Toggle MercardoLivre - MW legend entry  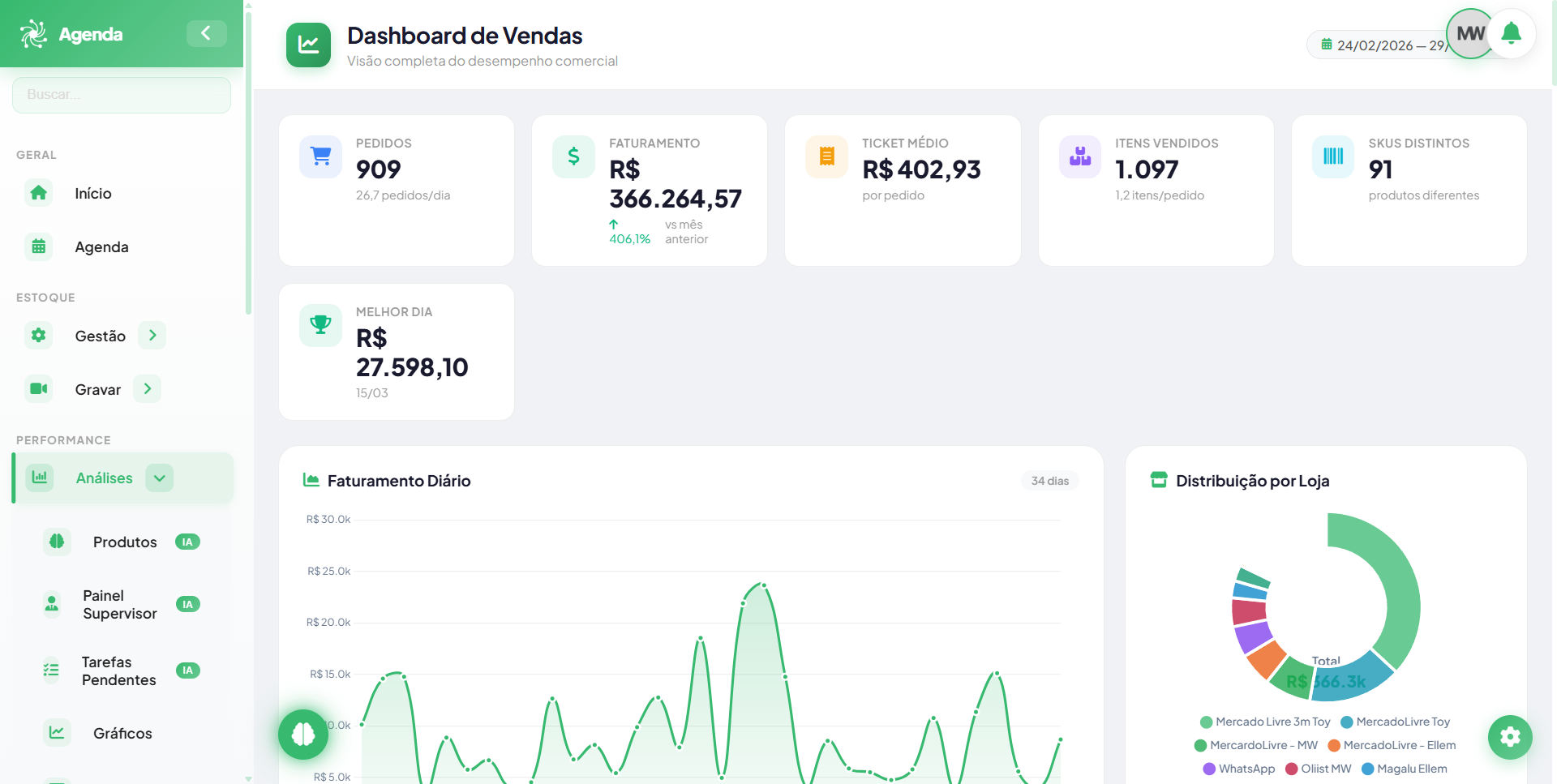point(1256,745)
